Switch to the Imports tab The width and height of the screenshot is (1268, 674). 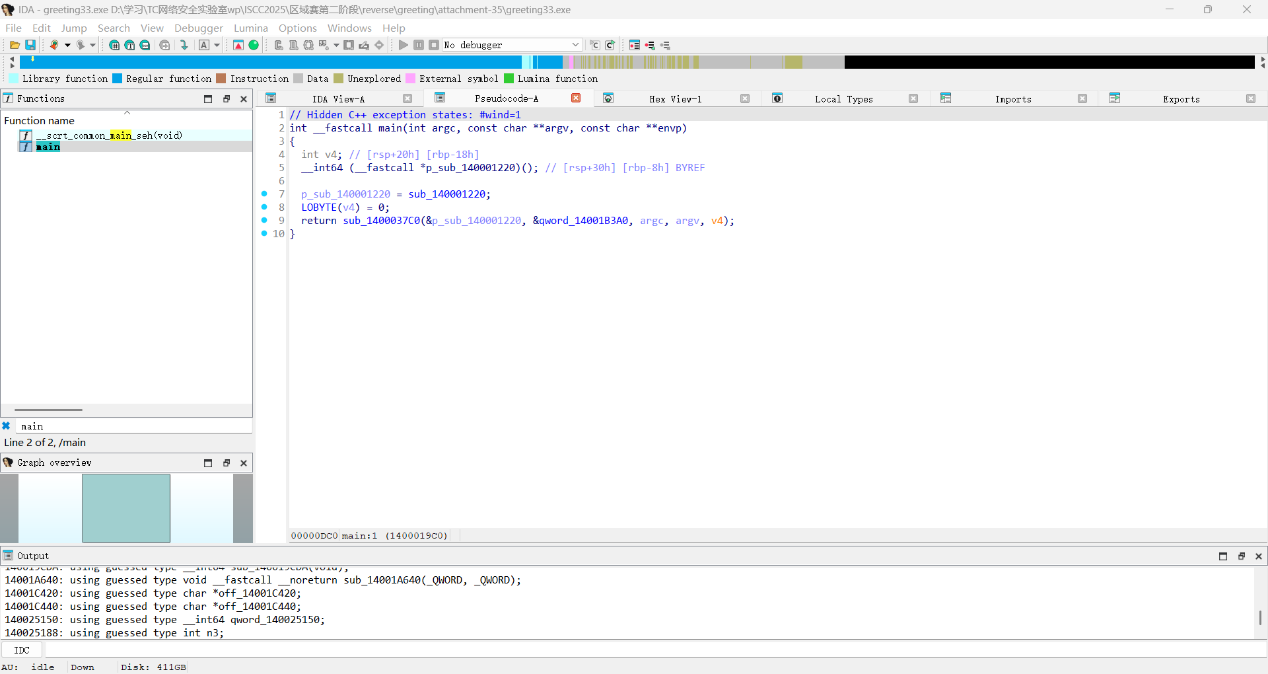coord(1013,99)
